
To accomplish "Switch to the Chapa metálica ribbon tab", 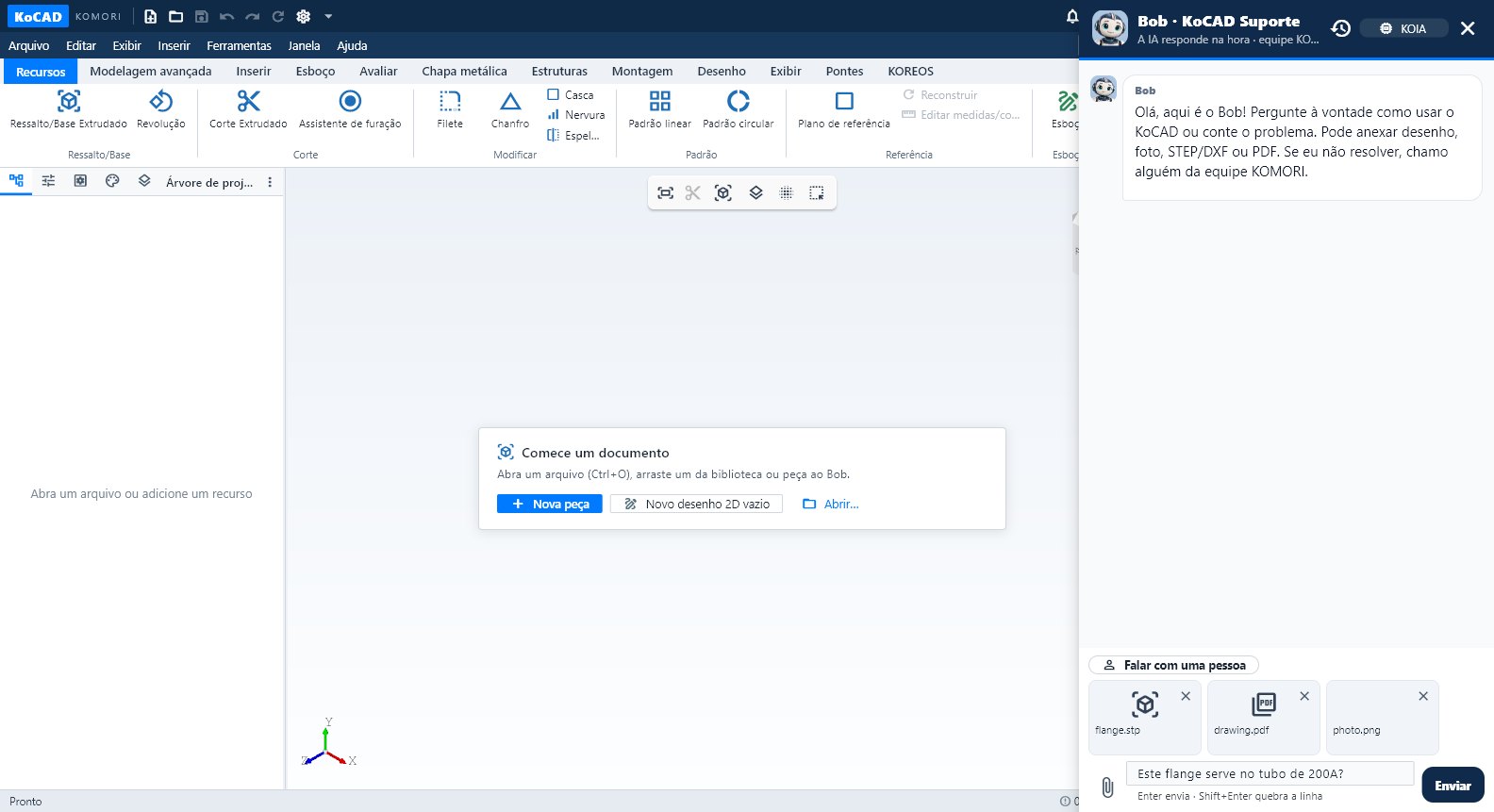I will pos(464,71).
